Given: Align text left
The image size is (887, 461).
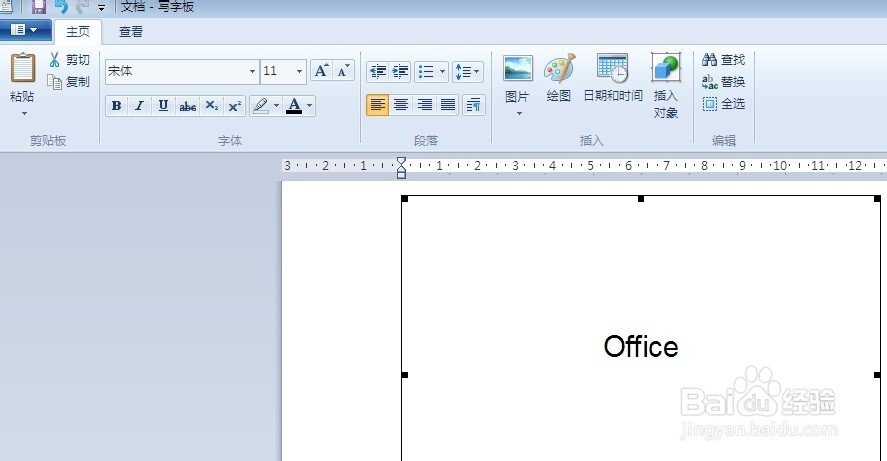Looking at the screenshot, I should 377,105.
